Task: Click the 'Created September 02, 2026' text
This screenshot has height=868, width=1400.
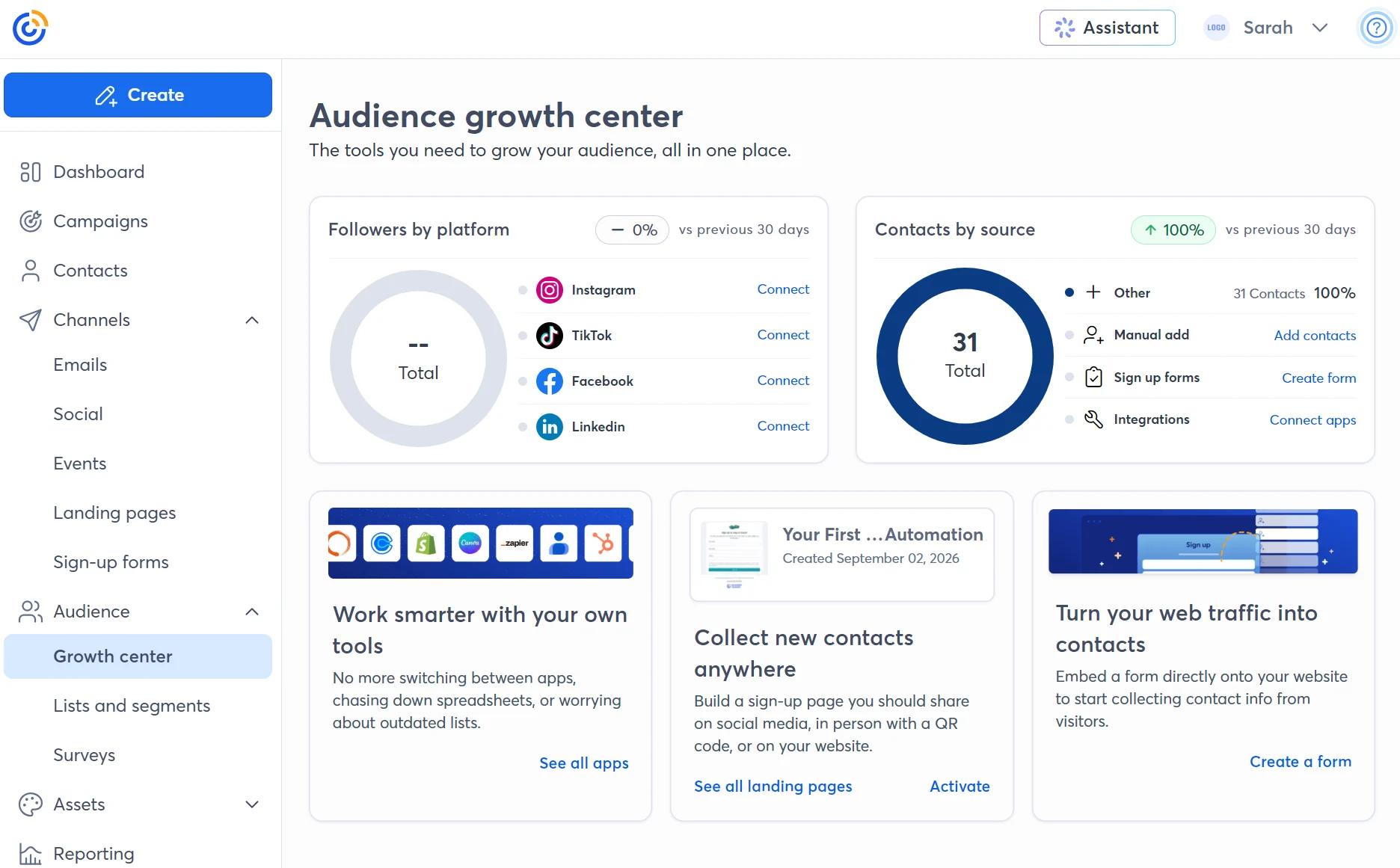Action: tap(871, 558)
